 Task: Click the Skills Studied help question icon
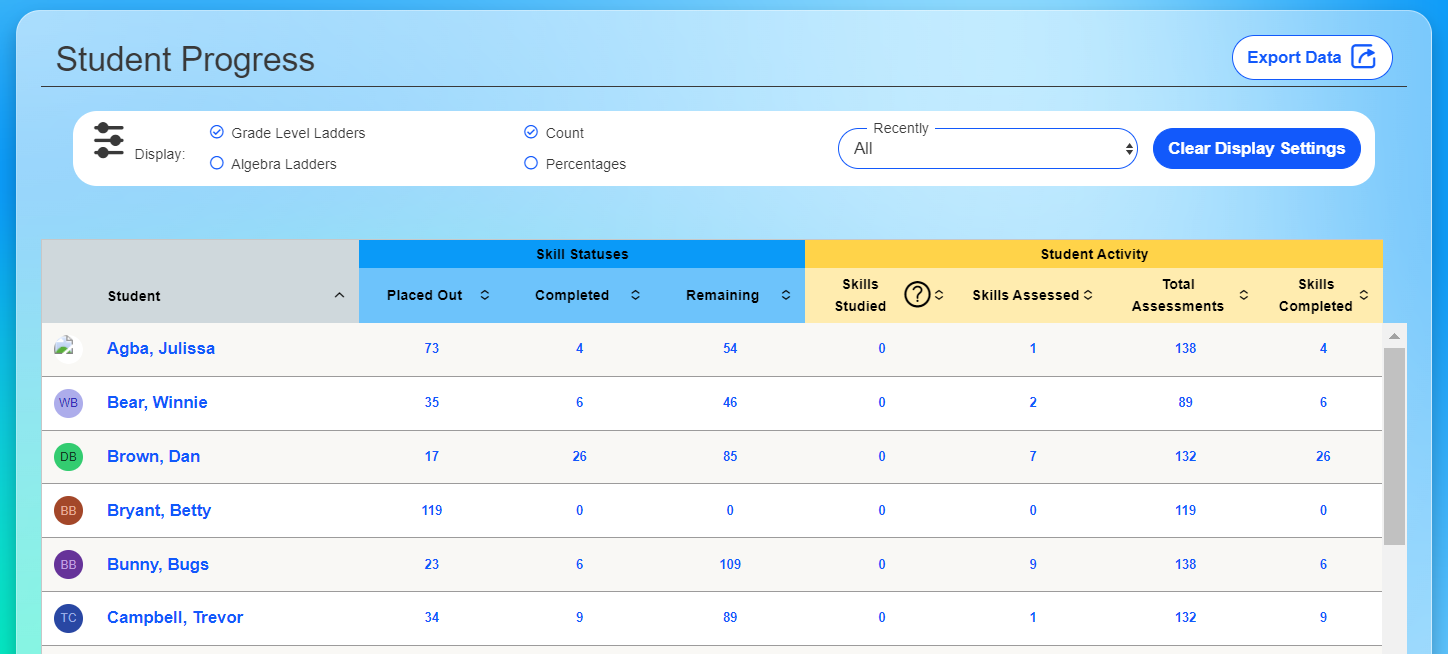point(916,295)
